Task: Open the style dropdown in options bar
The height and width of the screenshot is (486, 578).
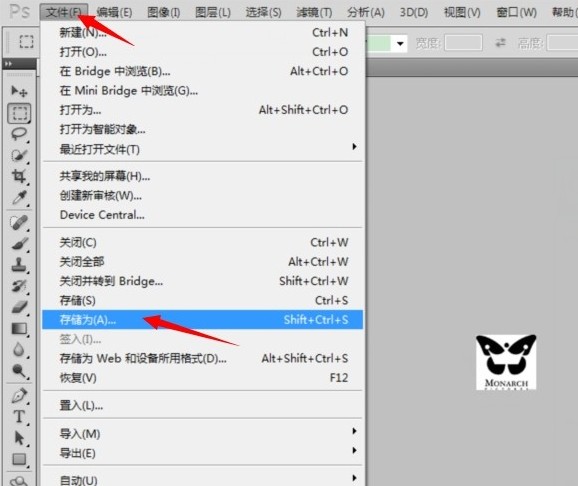Action: point(400,44)
